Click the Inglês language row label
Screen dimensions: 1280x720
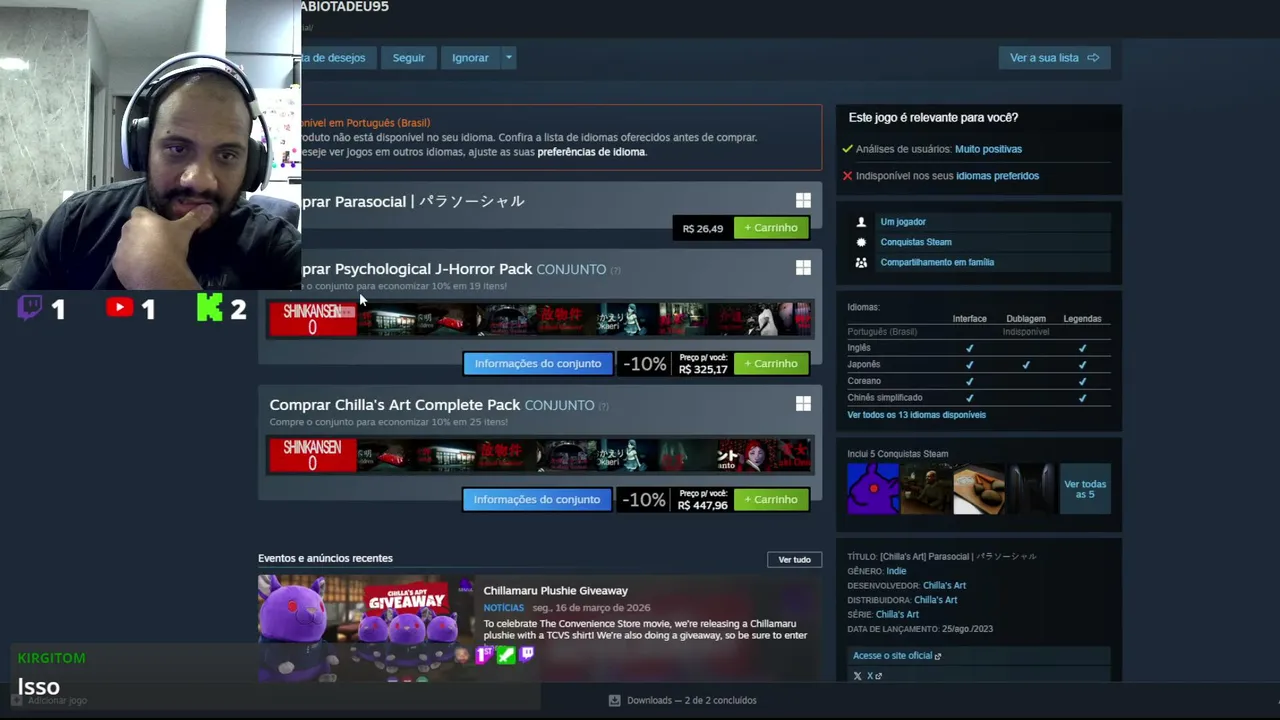(x=859, y=348)
